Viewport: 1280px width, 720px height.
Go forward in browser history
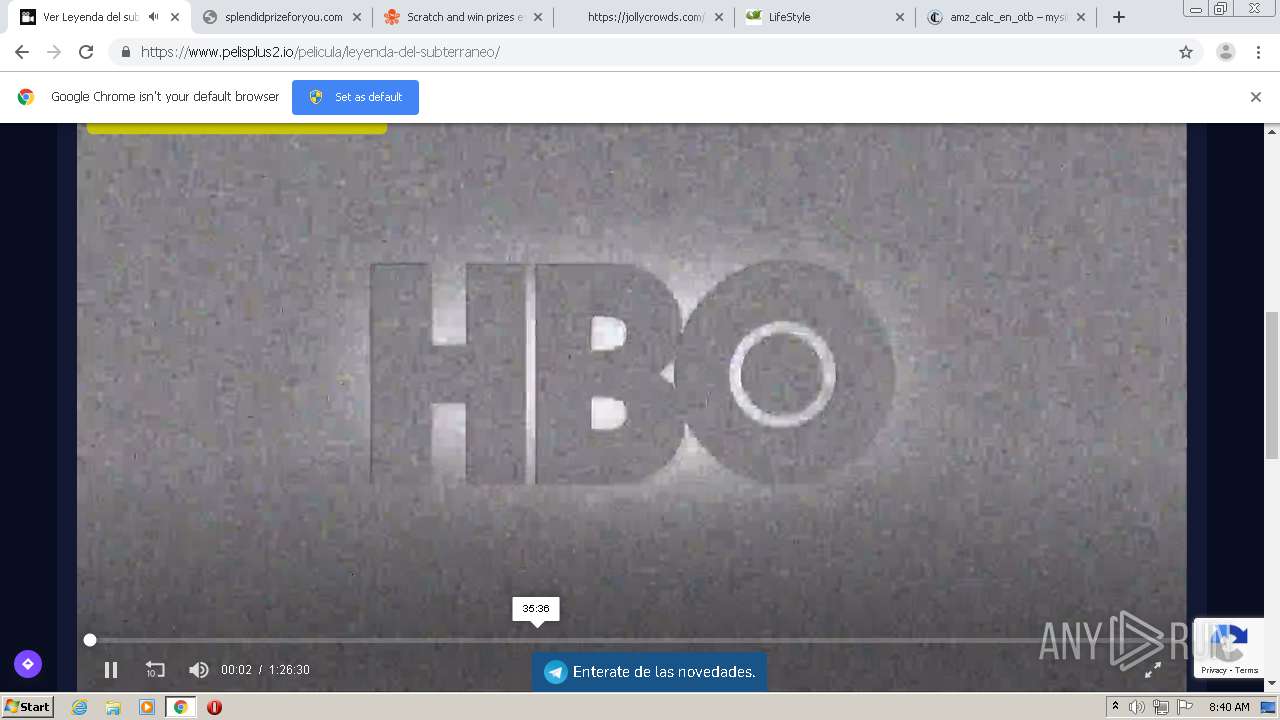click(54, 52)
